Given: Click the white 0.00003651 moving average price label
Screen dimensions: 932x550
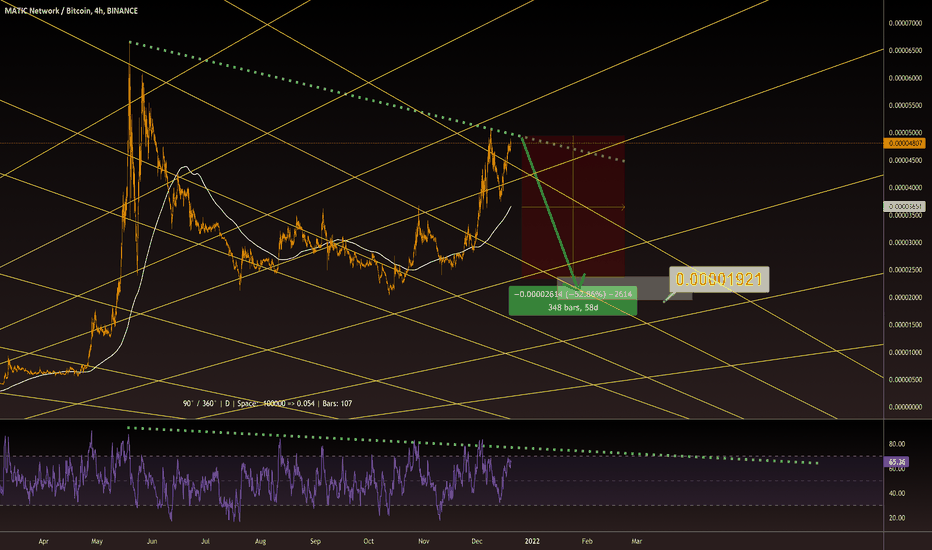Looking at the screenshot, I should [905, 206].
